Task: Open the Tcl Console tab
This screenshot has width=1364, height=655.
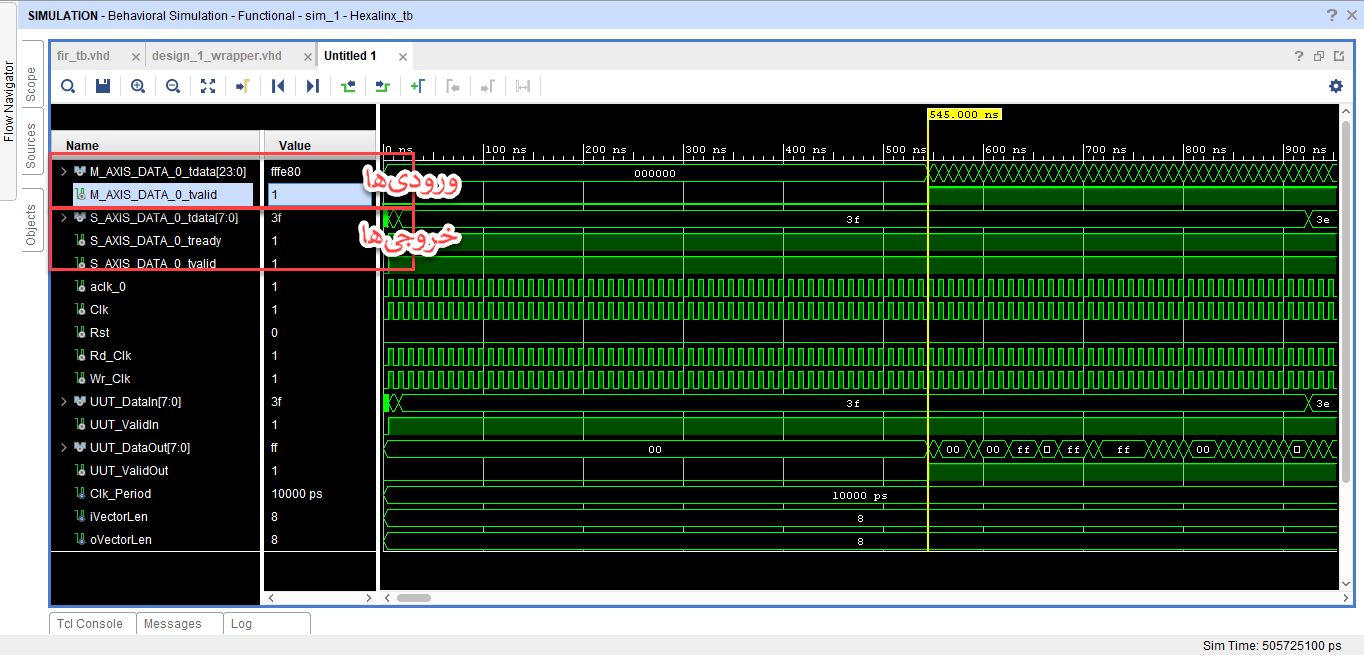Action: 90,624
